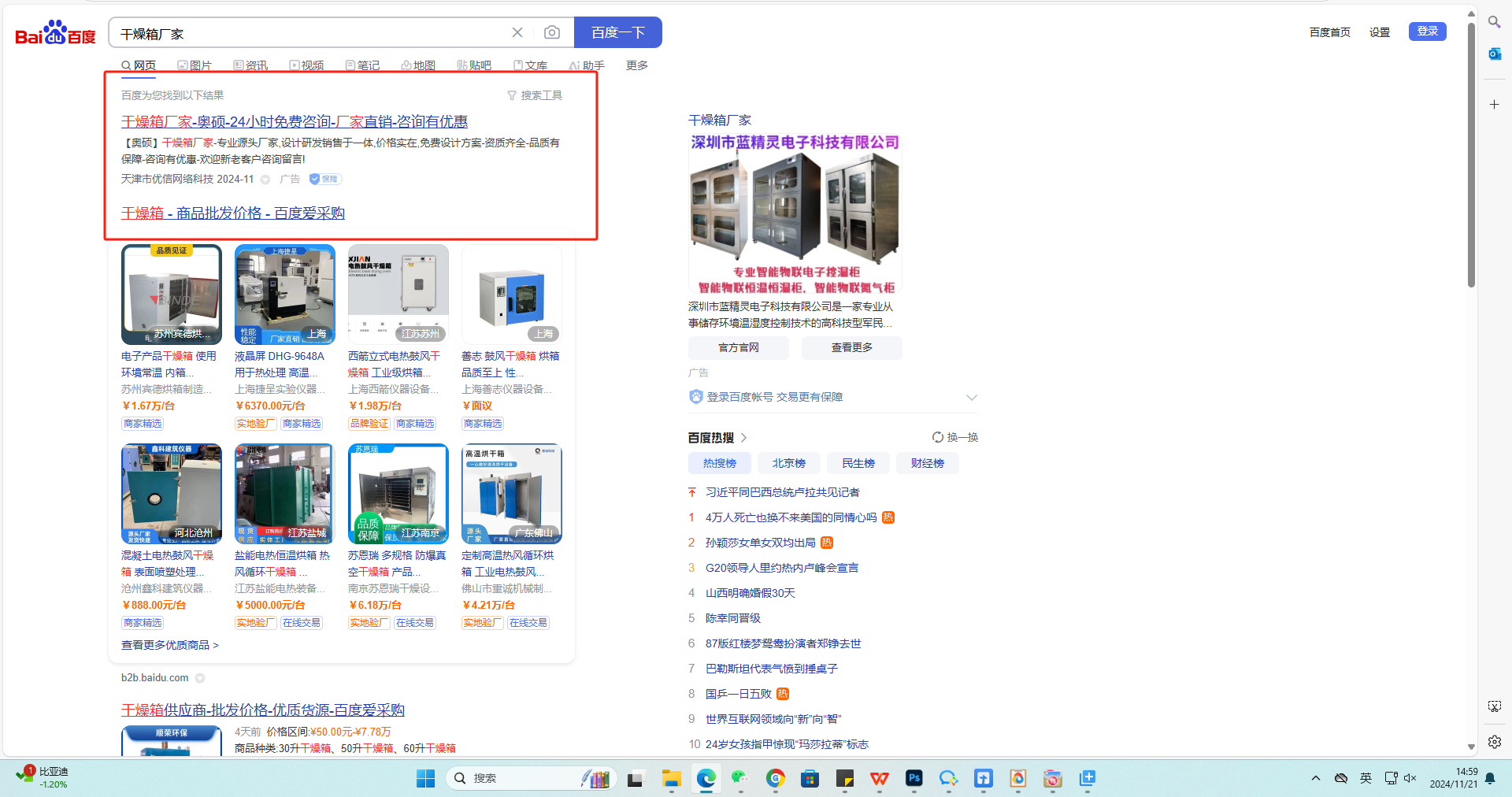Screen dimensions: 1512x797
Task: Open the sidebar search magnifier icon
Action: coord(1494,22)
